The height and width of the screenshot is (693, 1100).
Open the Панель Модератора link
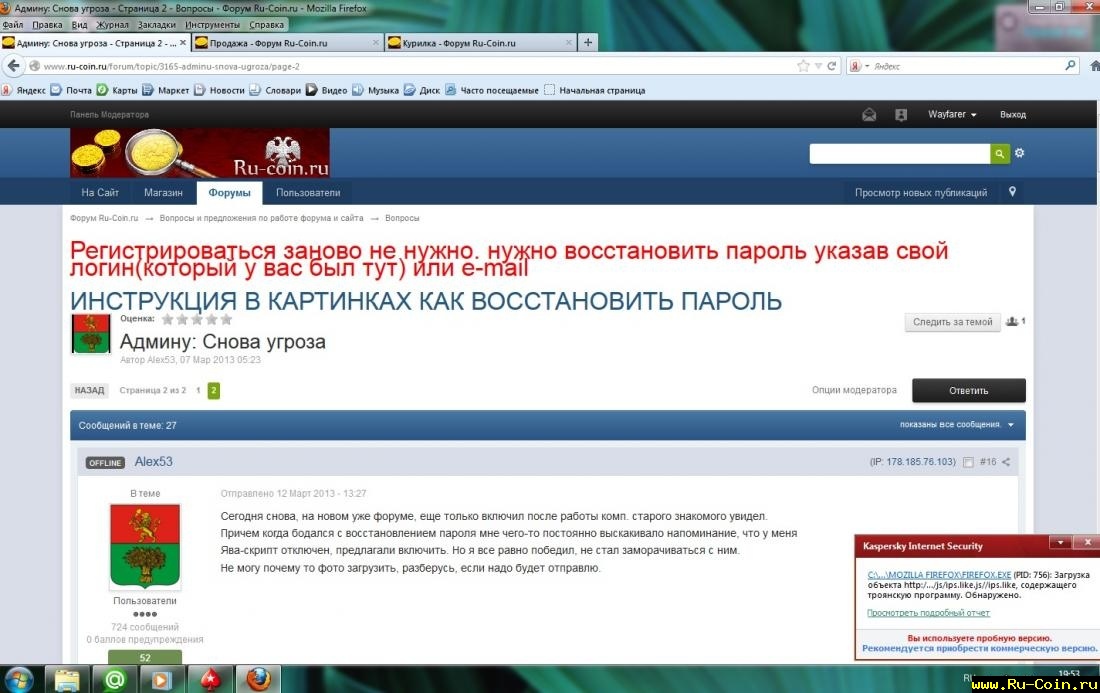tap(109, 114)
